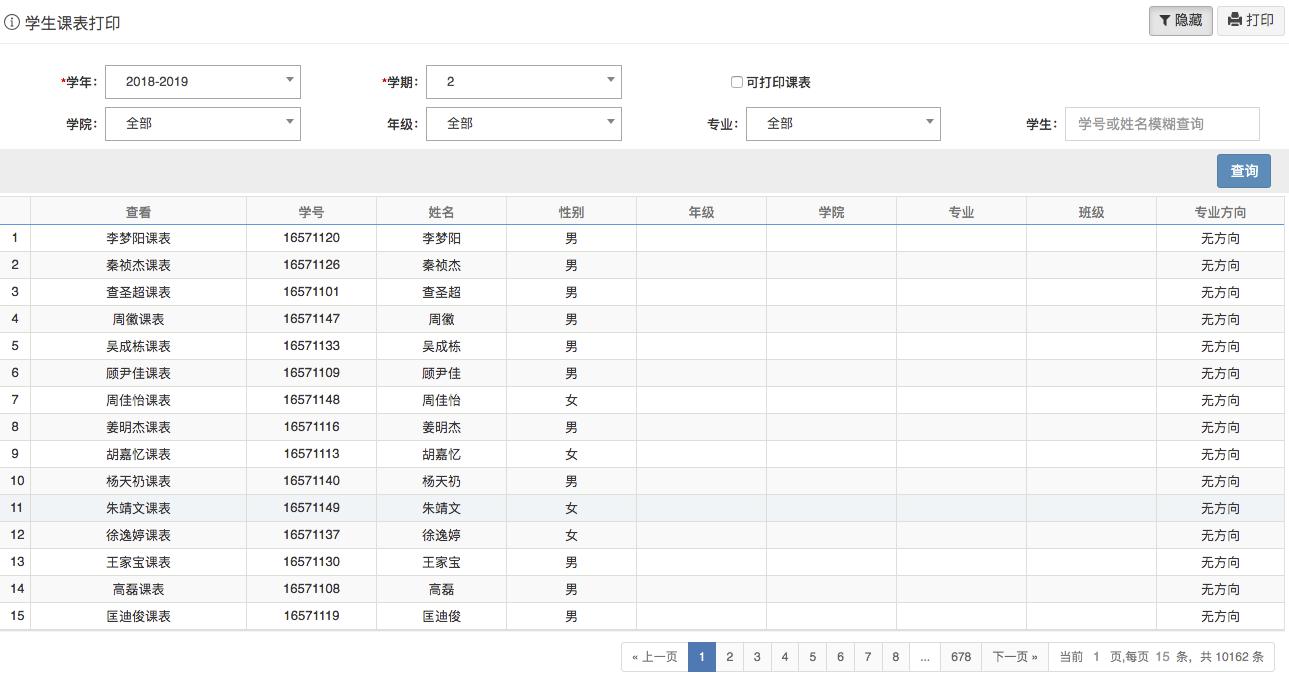This screenshot has height=677, width=1289.
Task: Open the 专业 dropdown
Action: 843,123
